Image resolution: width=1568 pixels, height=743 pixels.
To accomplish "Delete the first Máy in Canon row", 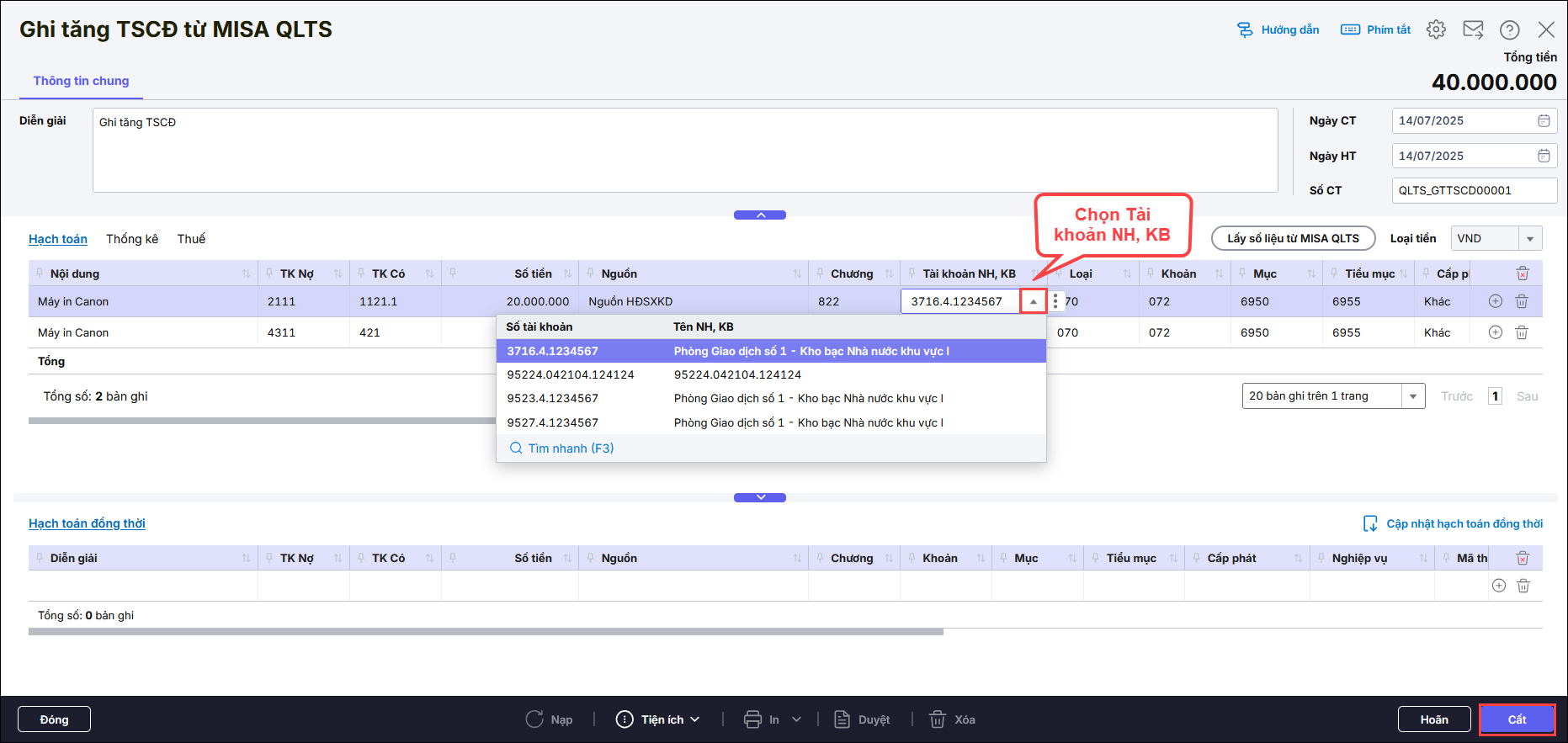I will (x=1522, y=301).
